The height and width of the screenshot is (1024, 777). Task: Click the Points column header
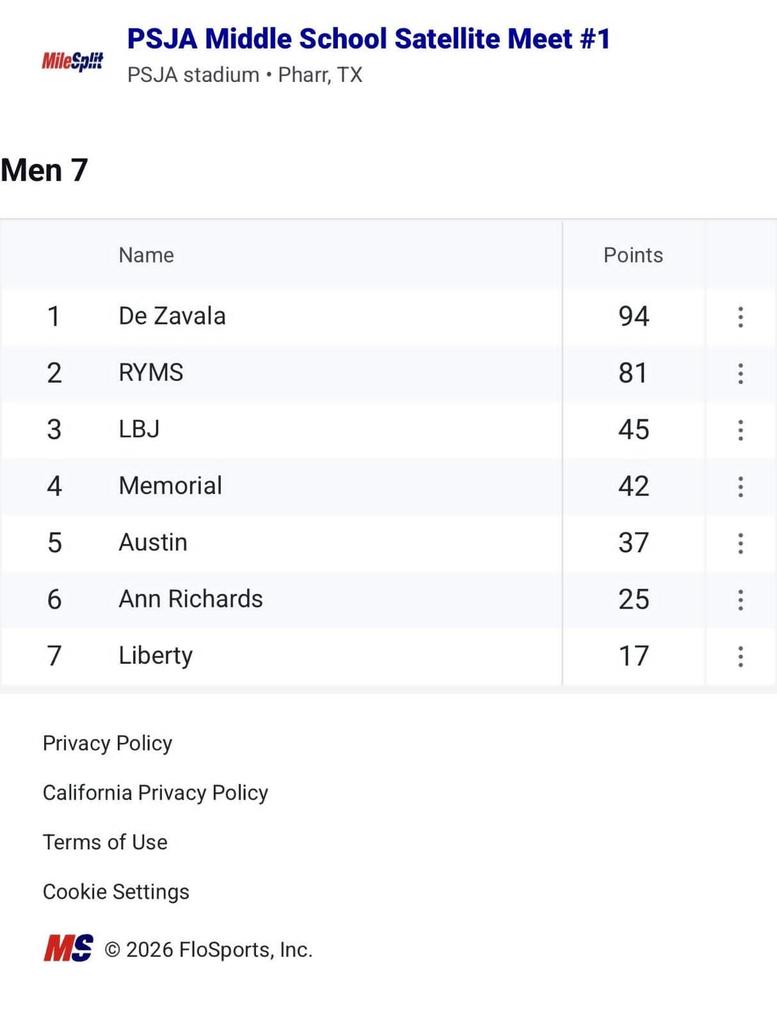(x=633, y=255)
